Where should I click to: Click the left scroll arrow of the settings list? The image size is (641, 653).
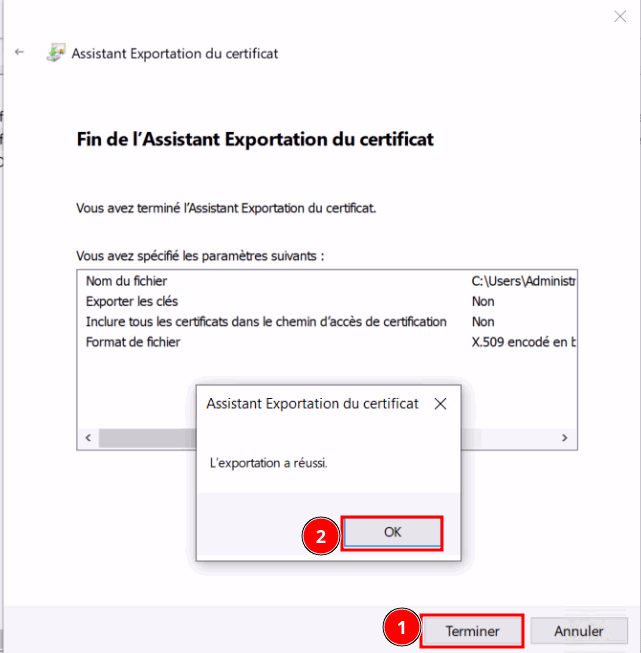[87, 438]
